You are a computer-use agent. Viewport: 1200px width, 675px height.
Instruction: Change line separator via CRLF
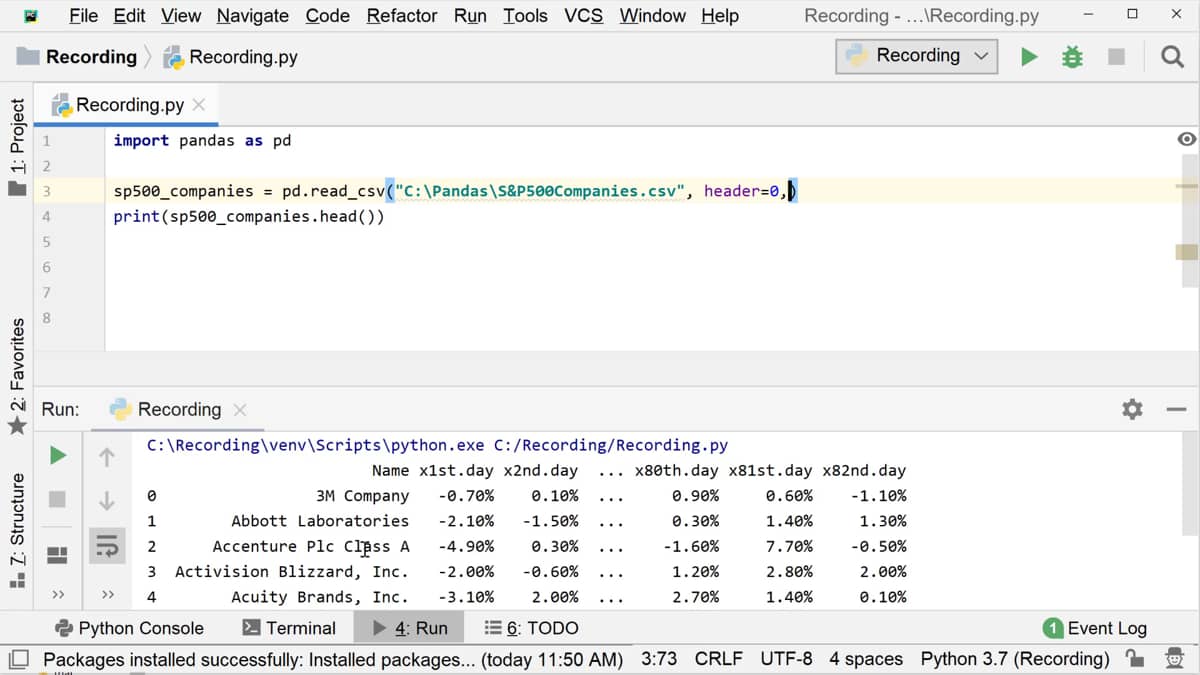click(x=719, y=659)
